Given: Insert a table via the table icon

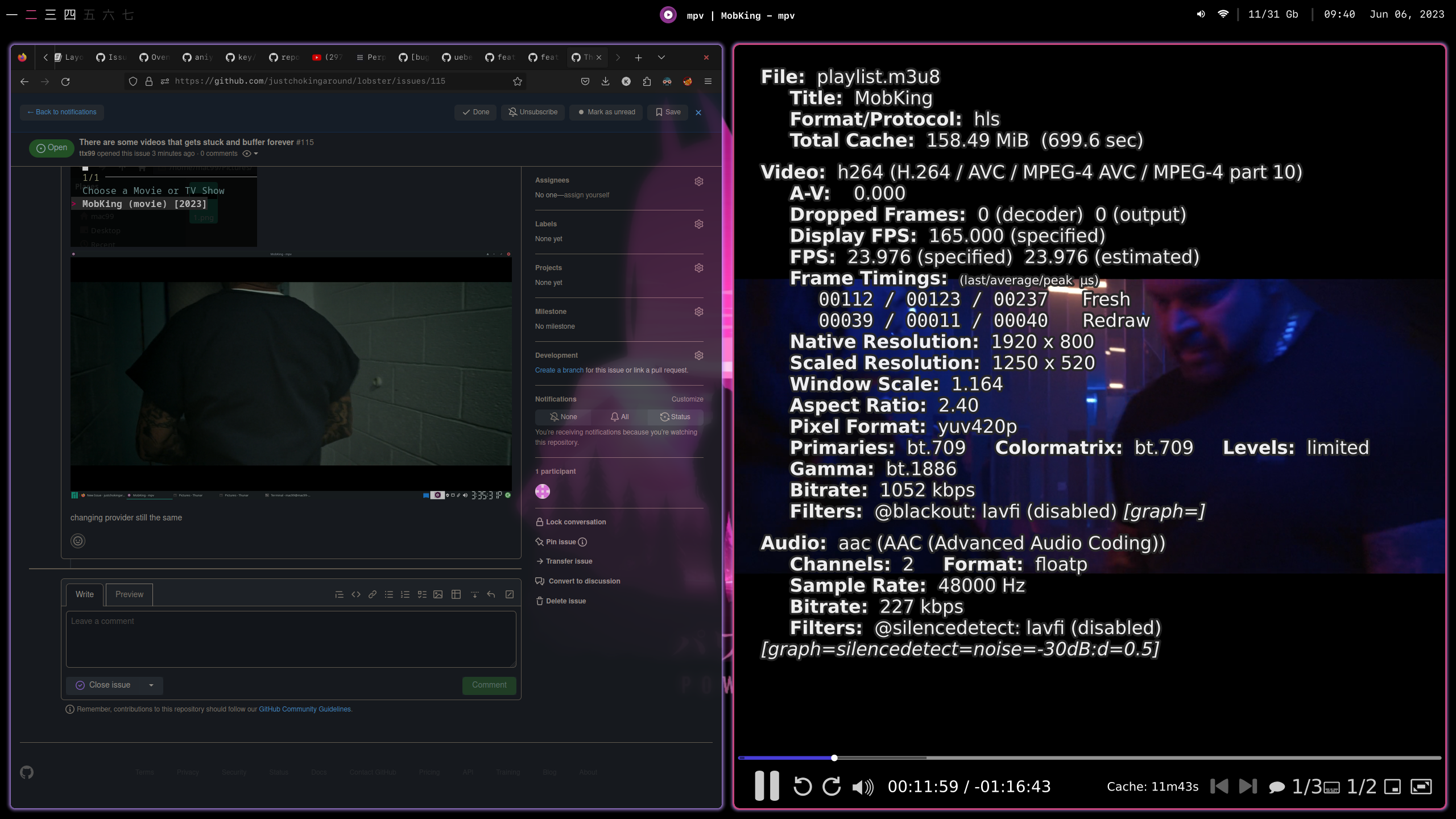Looking at the screenshot, I should (456, 594).
